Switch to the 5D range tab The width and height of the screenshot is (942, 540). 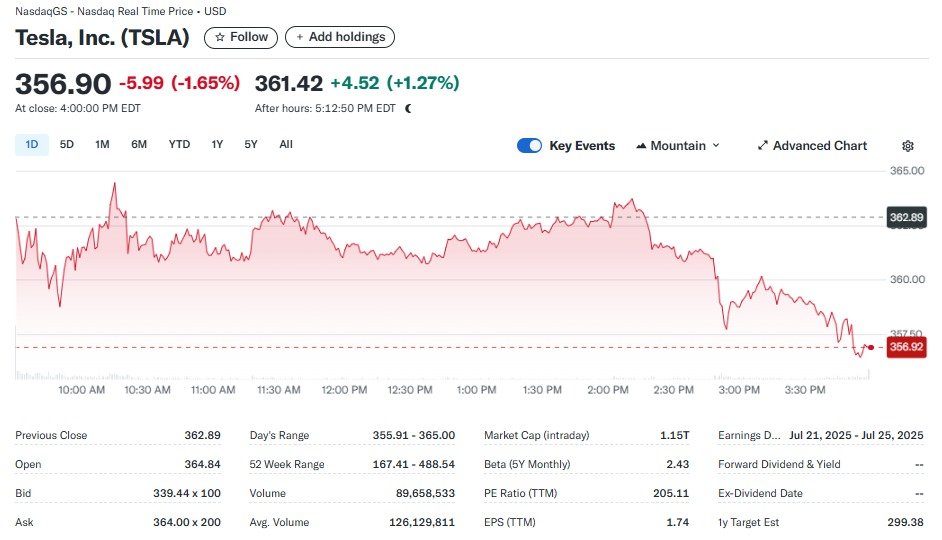point(67,144)
